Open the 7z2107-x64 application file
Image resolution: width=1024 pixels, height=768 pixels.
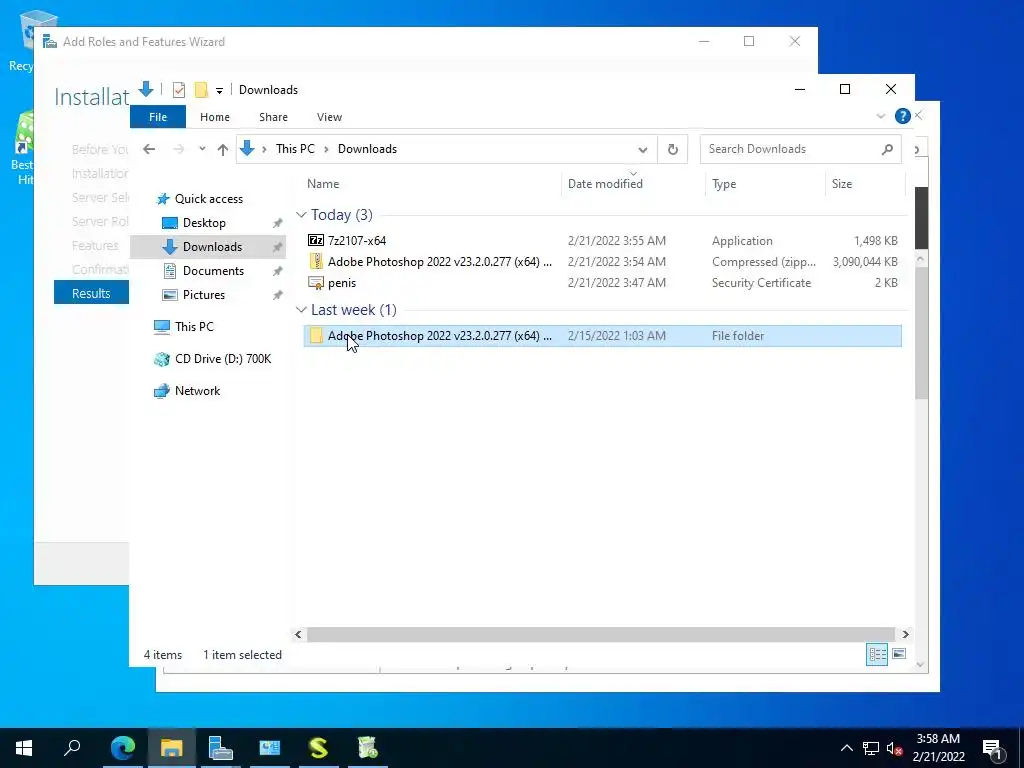point(356,240)
